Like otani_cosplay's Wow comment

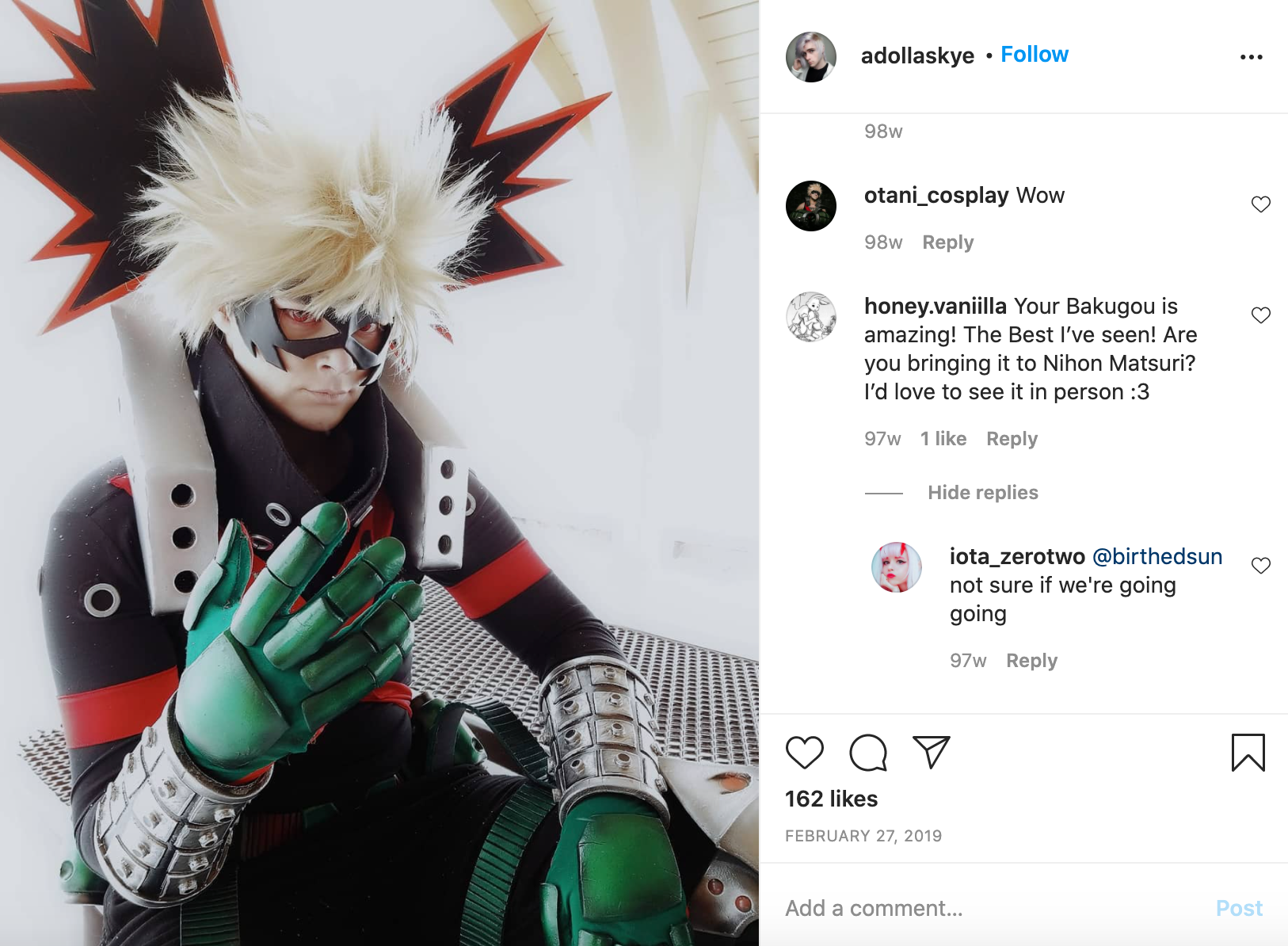[x=1261, y=204]
